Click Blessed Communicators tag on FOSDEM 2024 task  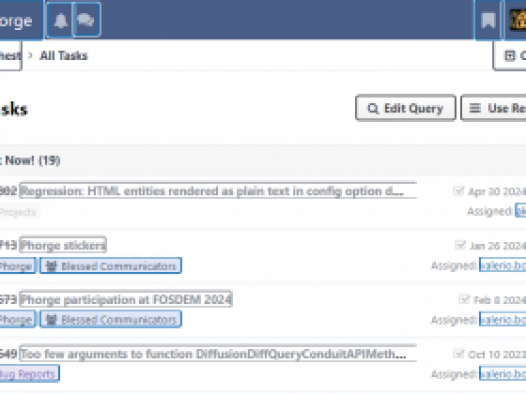[111, 320]
